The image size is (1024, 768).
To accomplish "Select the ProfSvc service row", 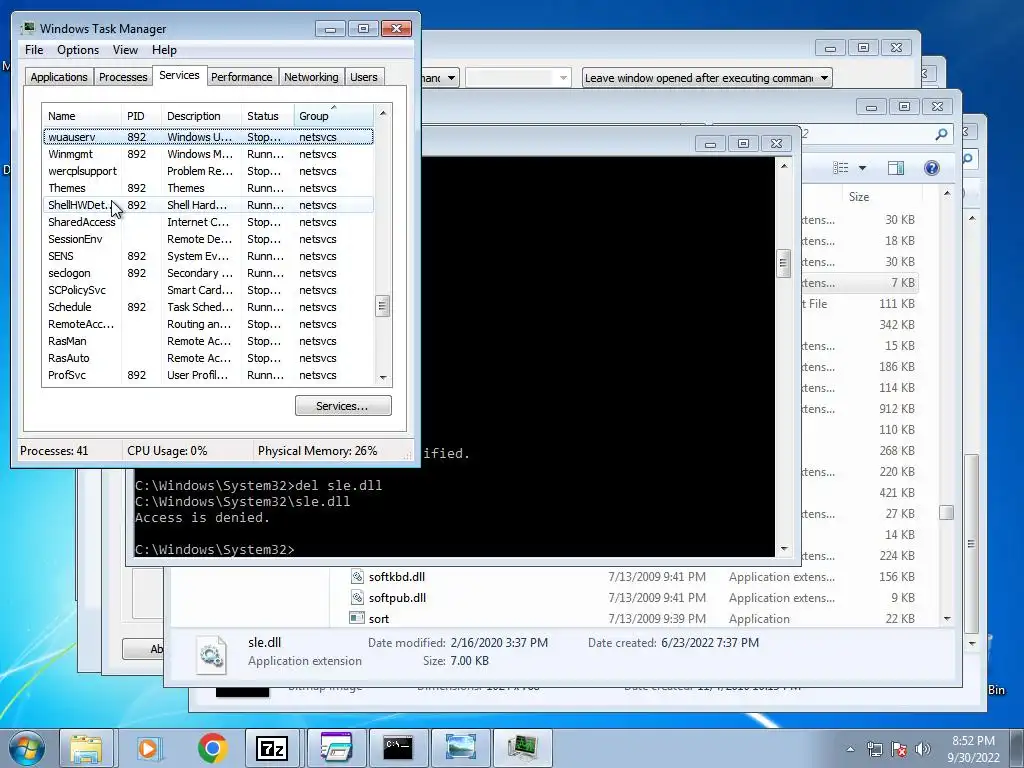I will (x=208, y=375).
